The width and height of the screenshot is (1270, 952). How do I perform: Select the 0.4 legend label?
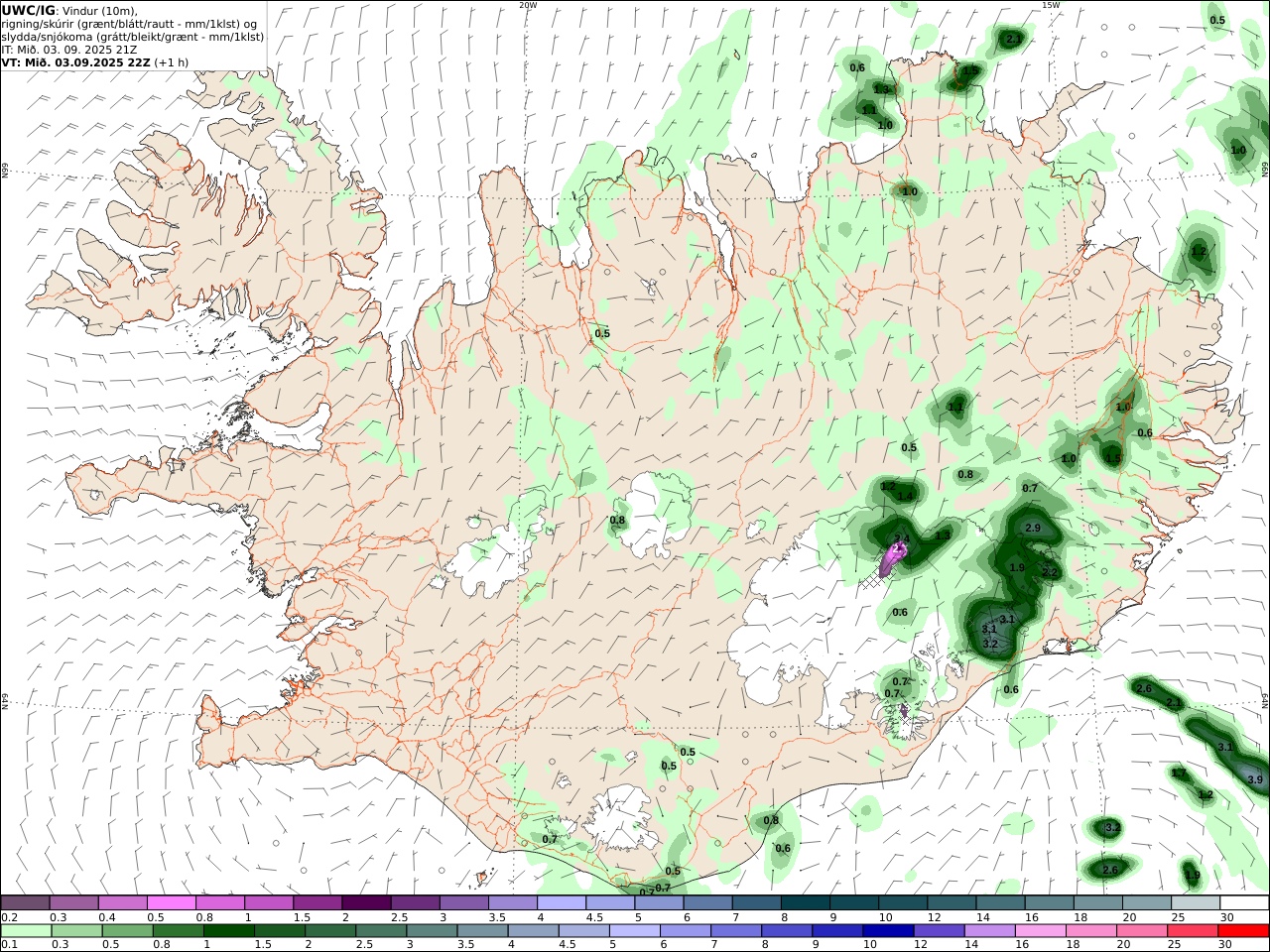pyautogui.click(x=106, y=917)
